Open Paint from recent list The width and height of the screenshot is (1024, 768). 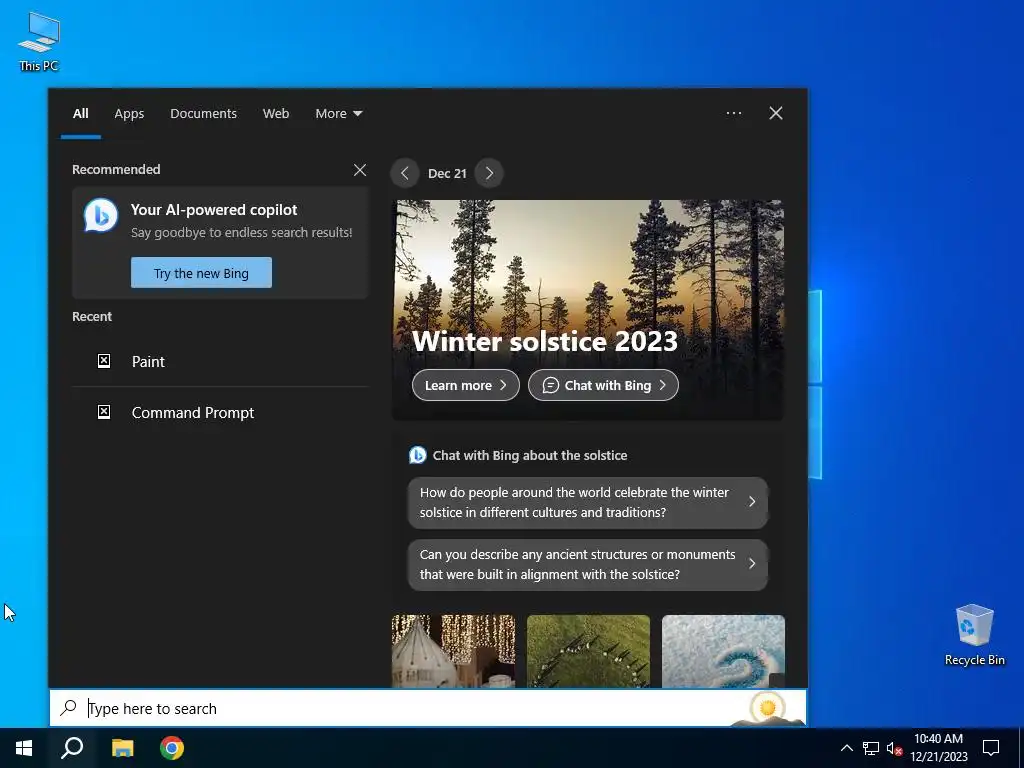(220, 361)
